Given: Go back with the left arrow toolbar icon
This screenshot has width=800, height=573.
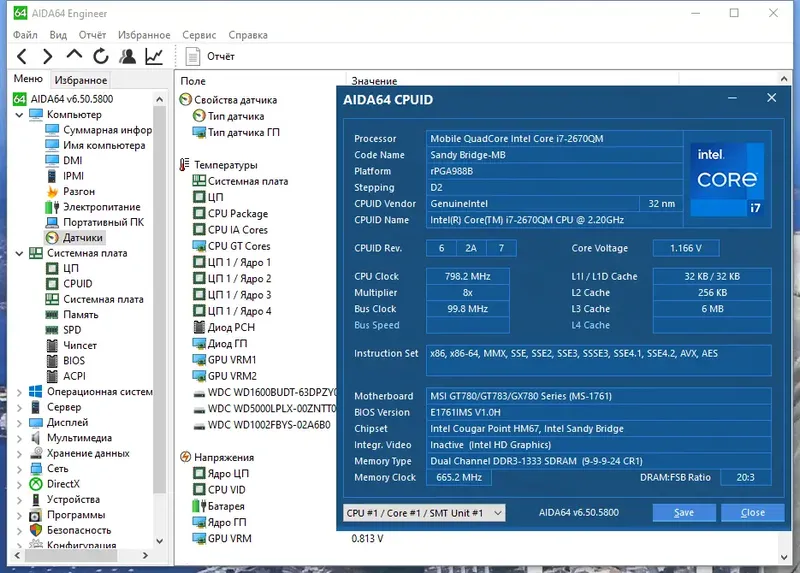Looking at the screenshot, I should [21, 56].
